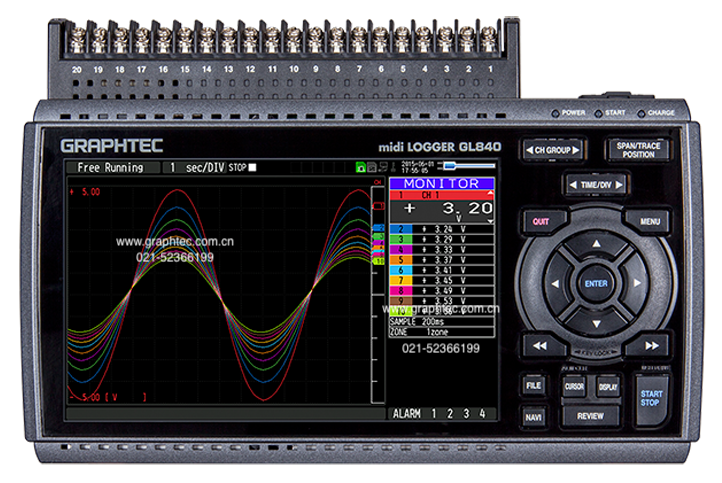
Task: Tap the down triangle below 3.20 reading
Action: tap(490, 222)
